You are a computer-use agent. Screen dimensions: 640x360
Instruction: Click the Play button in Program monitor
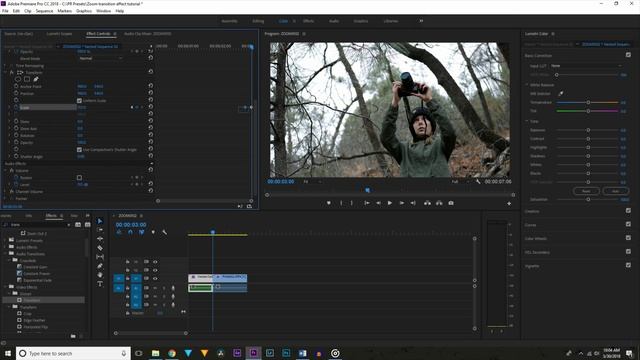[390, 203]
